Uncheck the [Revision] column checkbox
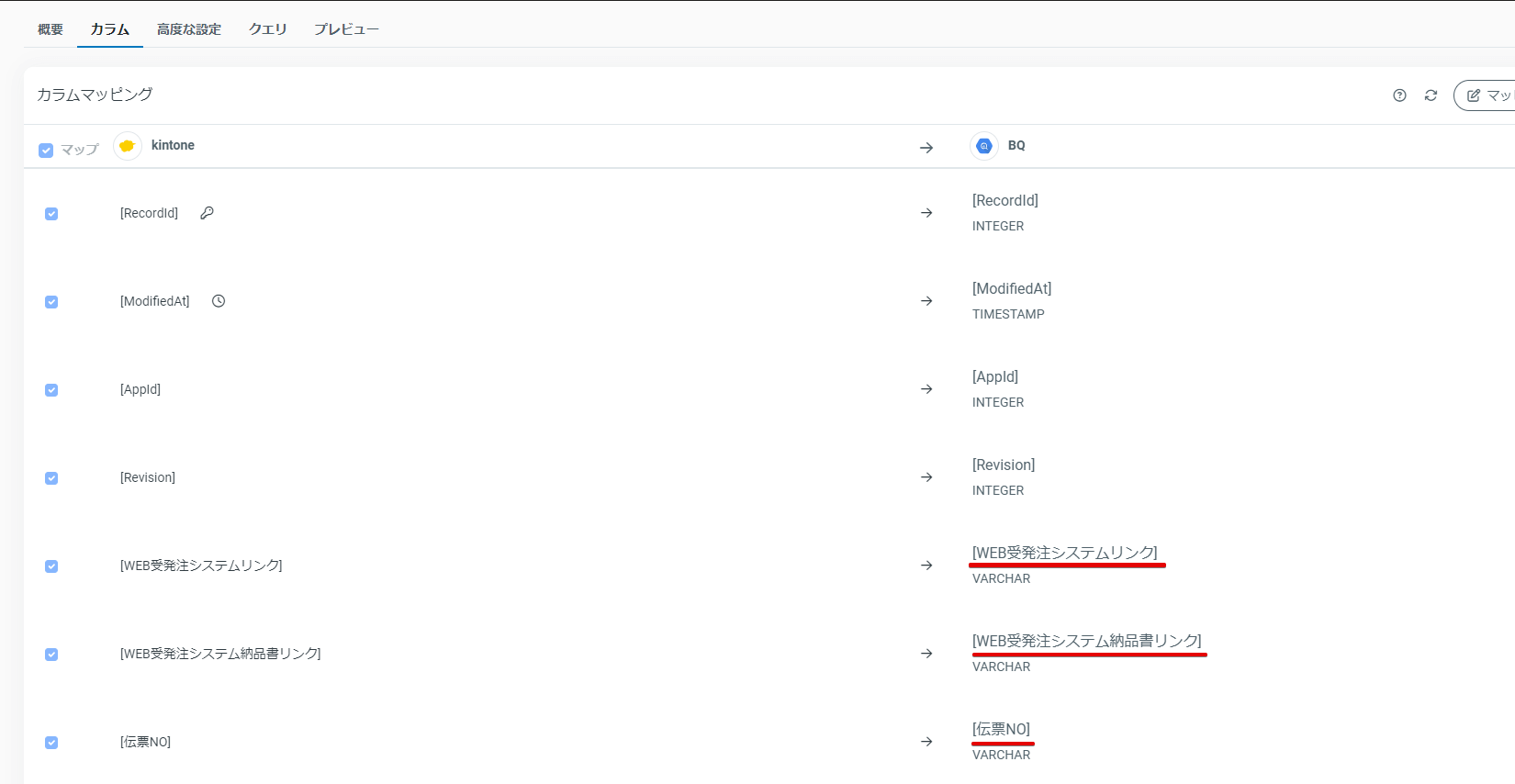 (51, 478)
